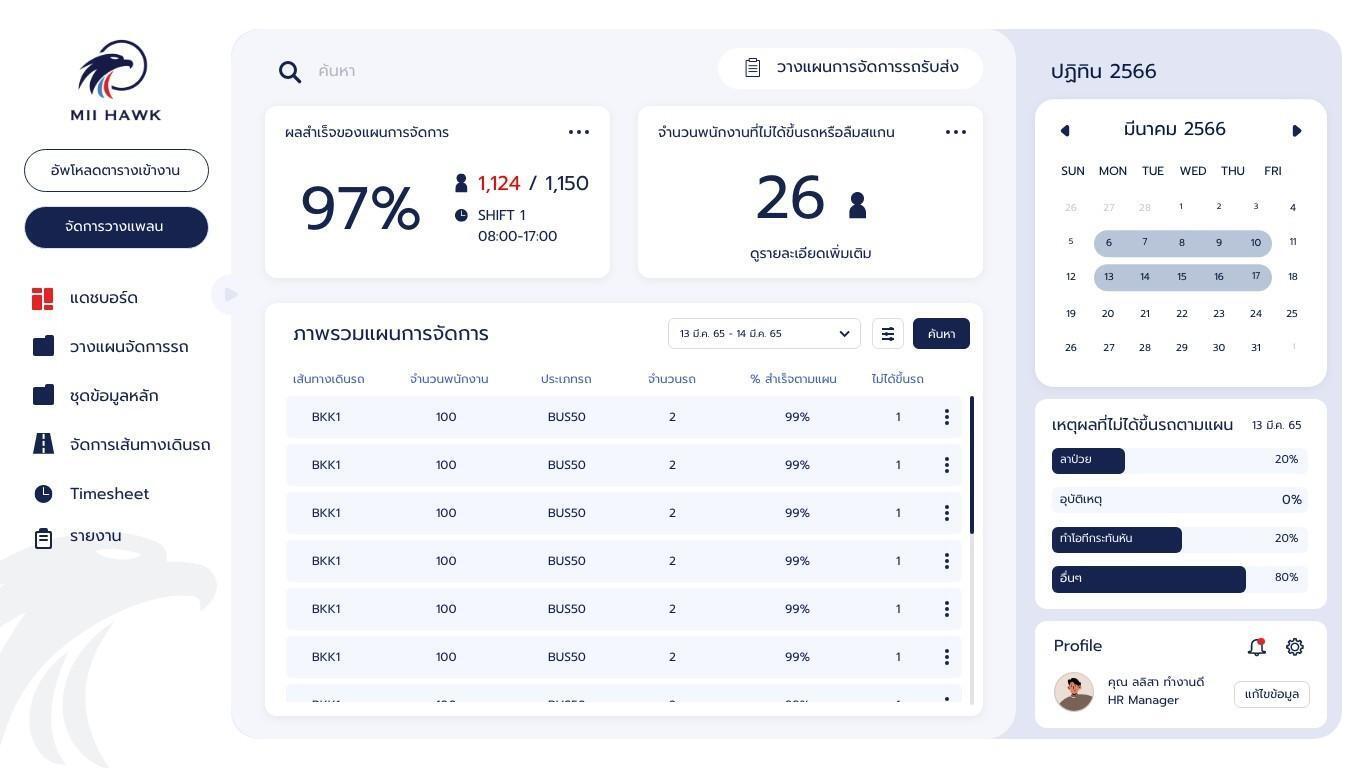Click the HR Manager profile avatar
This screenshot has height=768, width=1366.
1074,691
